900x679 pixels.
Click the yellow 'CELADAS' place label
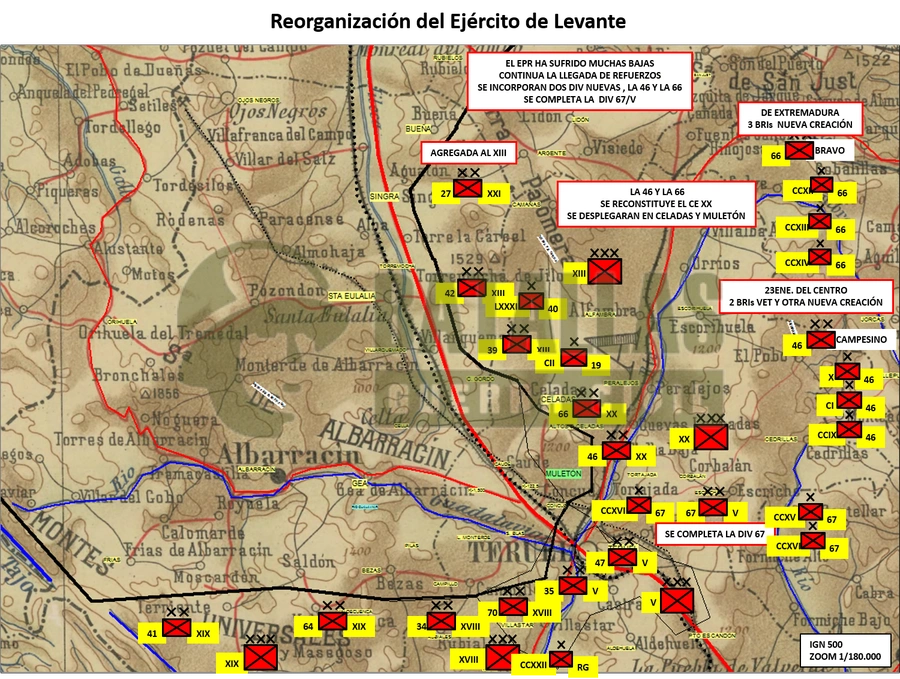pos(557,399)
